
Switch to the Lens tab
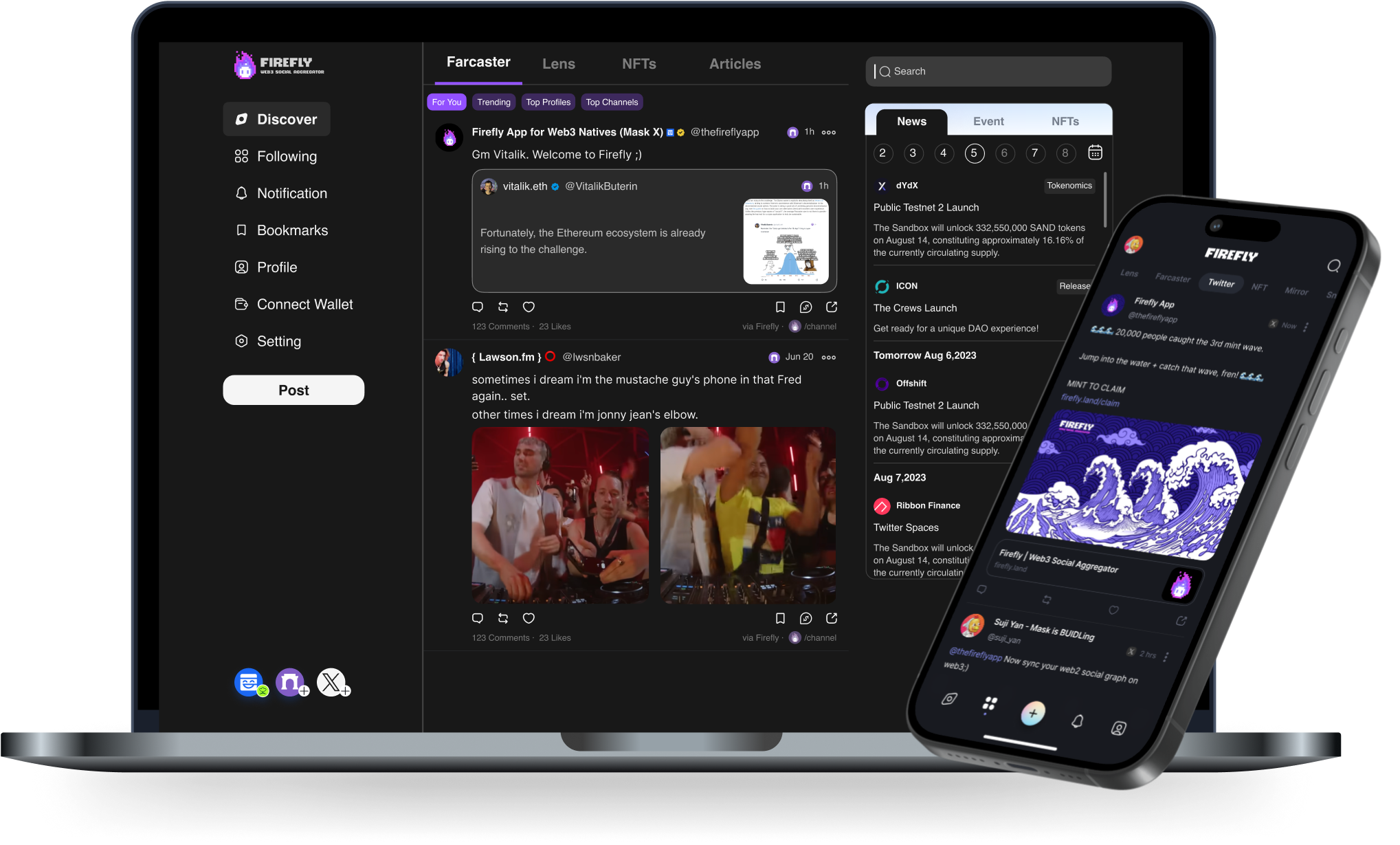558,64
